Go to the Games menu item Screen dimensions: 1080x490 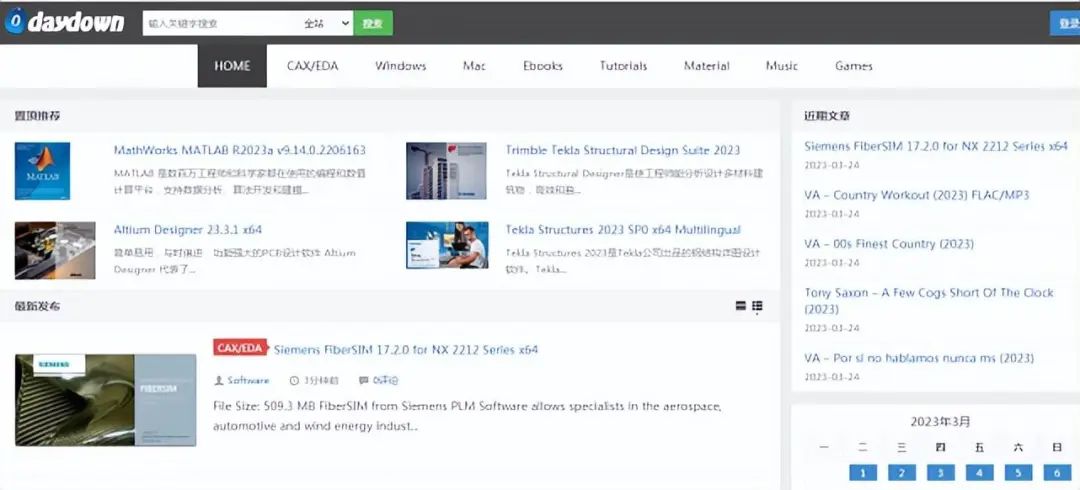click(x=853, y=66)
